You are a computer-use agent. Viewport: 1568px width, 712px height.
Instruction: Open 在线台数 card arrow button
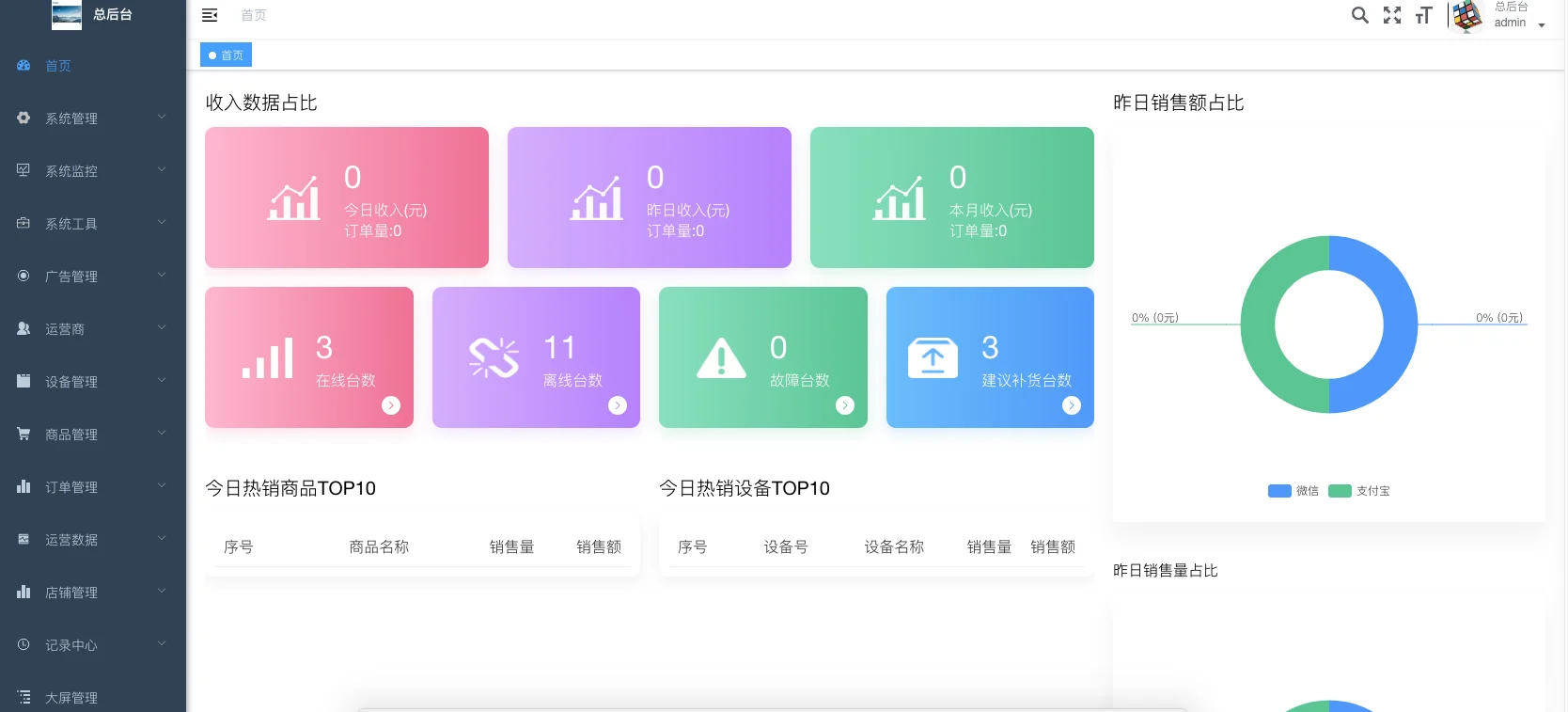point(391,405)
